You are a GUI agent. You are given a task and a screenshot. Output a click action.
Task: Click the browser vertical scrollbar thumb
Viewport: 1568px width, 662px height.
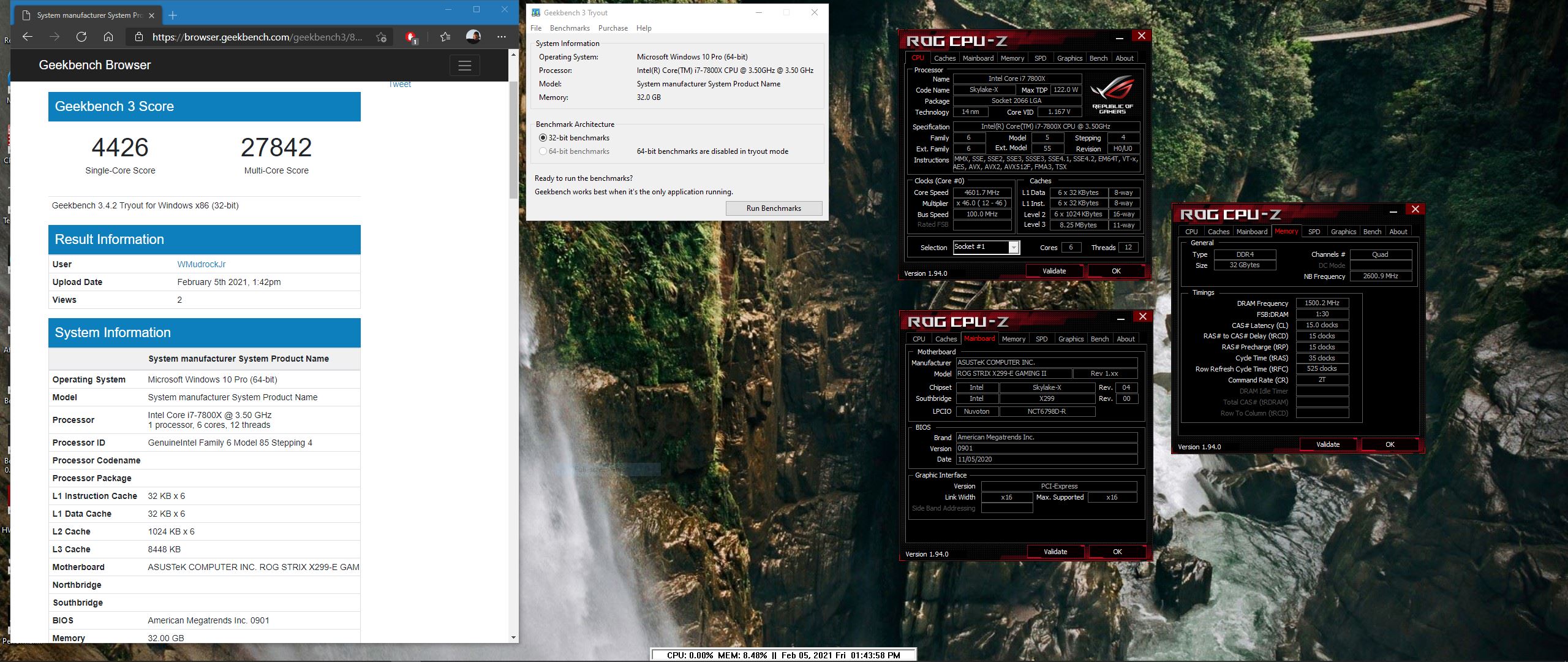(x=513, y=140)
